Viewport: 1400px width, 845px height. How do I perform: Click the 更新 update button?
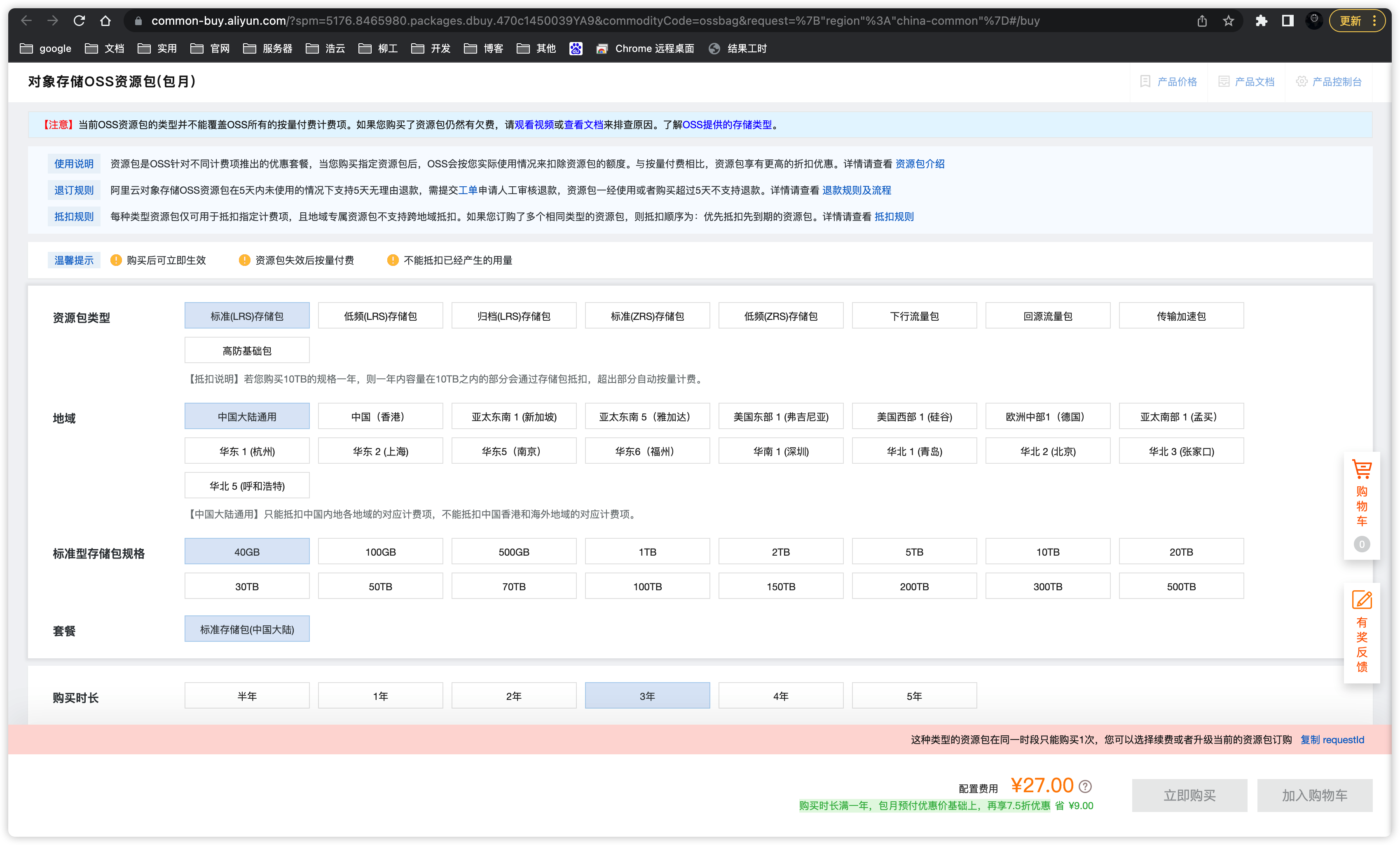[1350, 21]
